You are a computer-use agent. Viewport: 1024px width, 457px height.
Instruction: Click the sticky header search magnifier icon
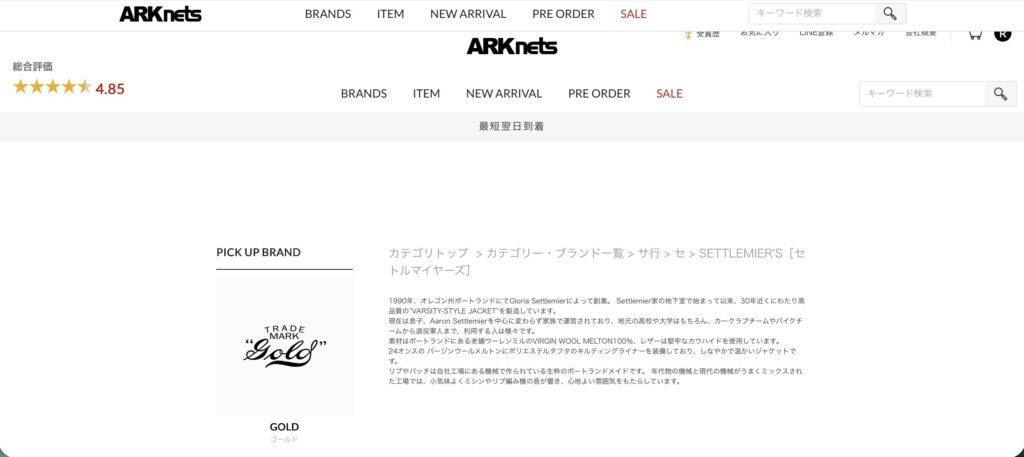(889, 14)
